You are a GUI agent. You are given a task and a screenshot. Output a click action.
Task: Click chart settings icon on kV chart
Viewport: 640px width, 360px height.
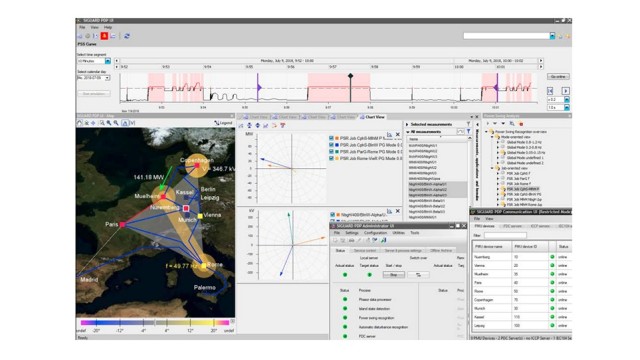click(x=389, y=211)
